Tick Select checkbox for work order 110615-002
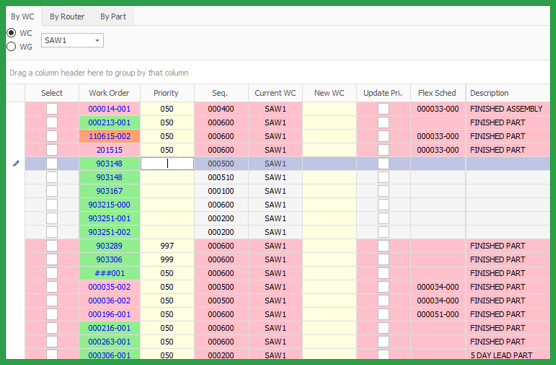556x365 pixels. (x=52, y=136)
